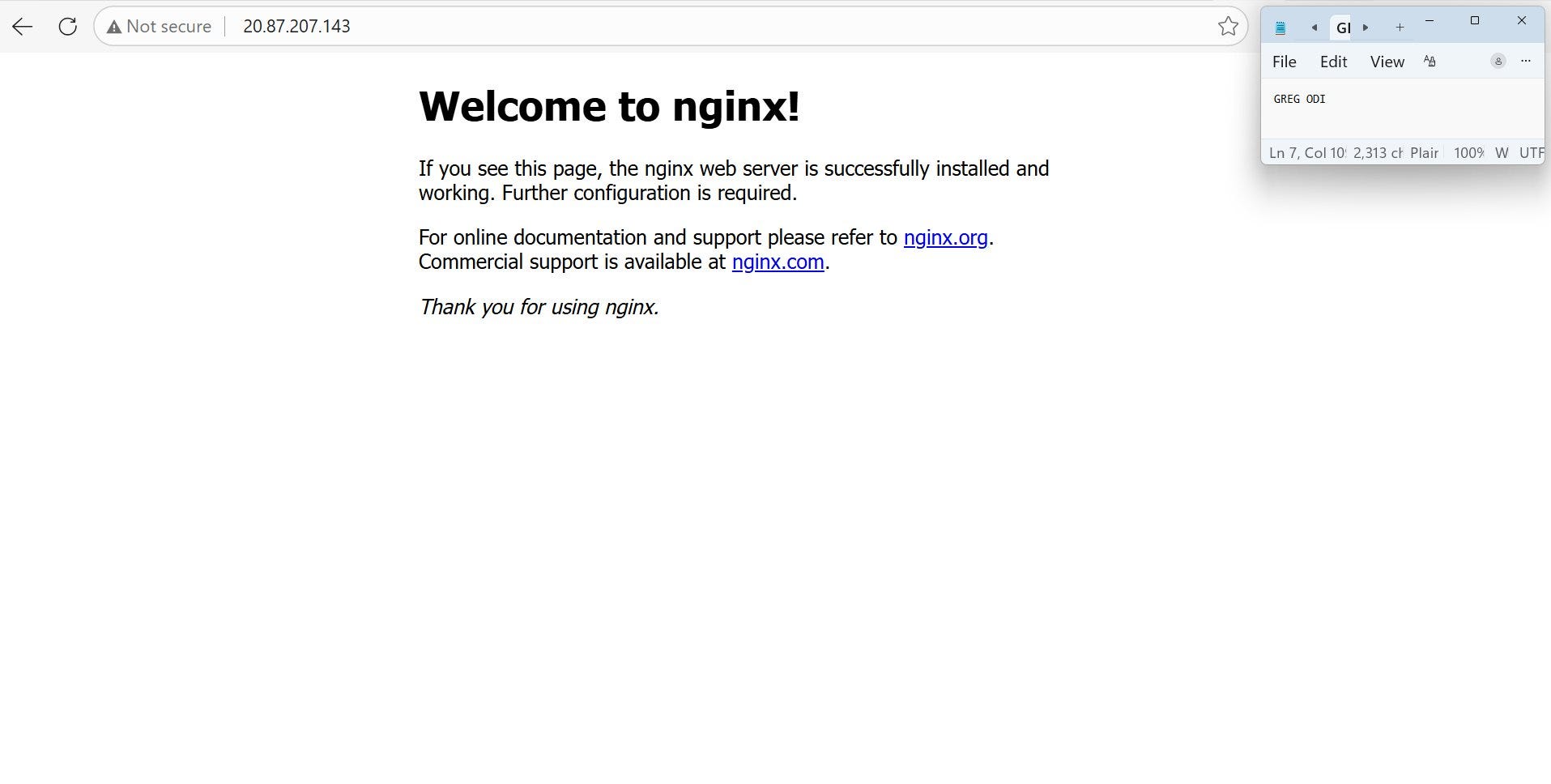Click the line ending indicator W in status bar
The height and width of the screenshot is (784, 1551).
tap(1502, 153)
